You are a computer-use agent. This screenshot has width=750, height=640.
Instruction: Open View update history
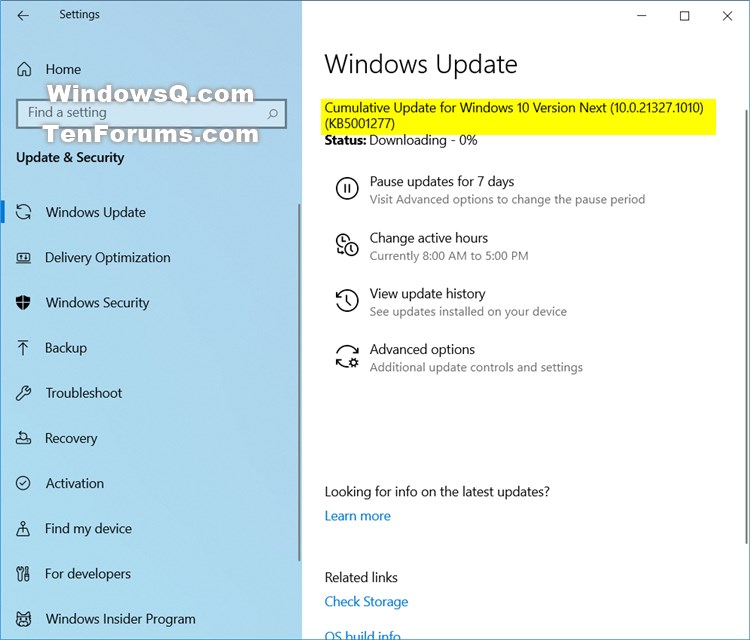coord(428,294)
